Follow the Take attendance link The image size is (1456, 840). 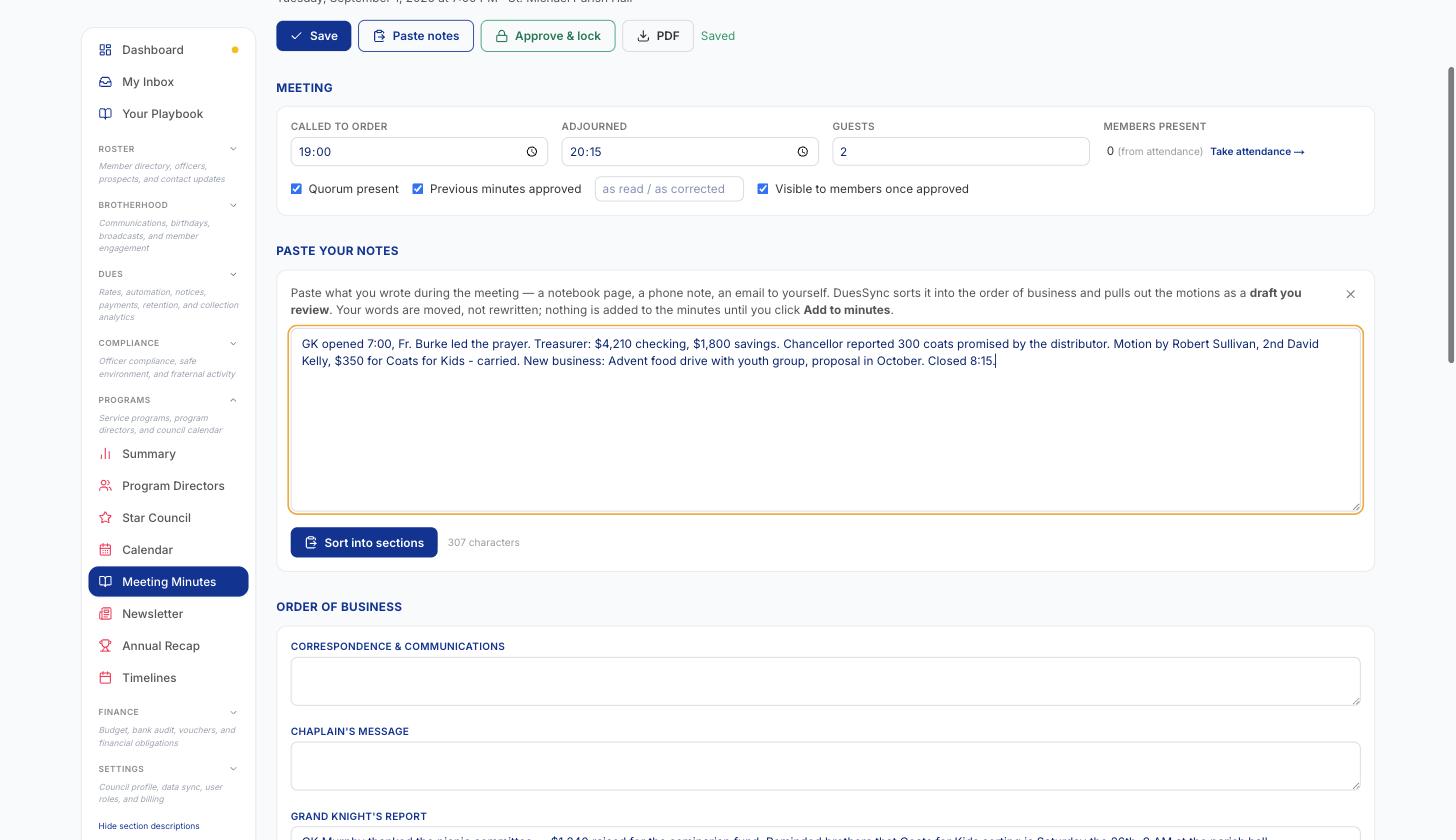tap(1257, 152)
